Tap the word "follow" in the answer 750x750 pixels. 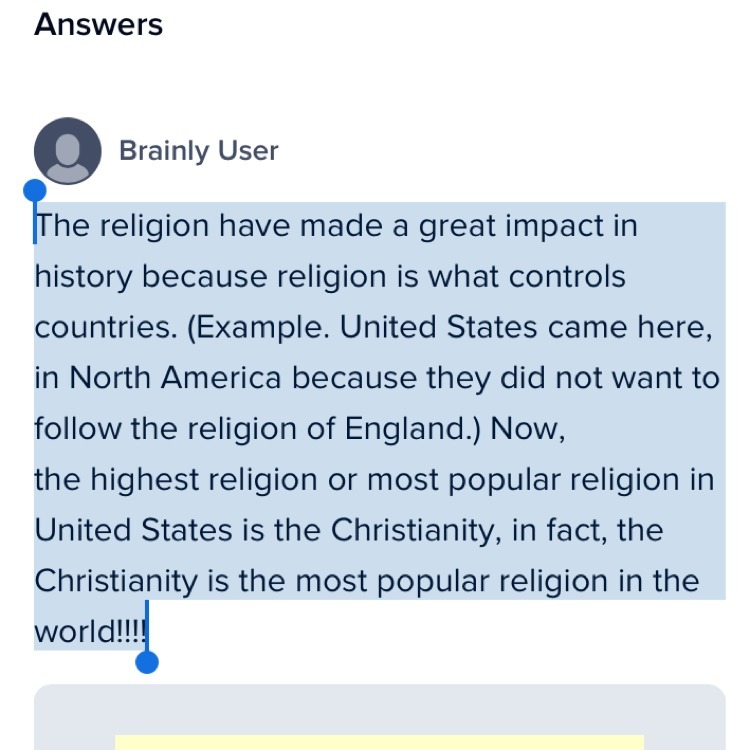point(77,429)
